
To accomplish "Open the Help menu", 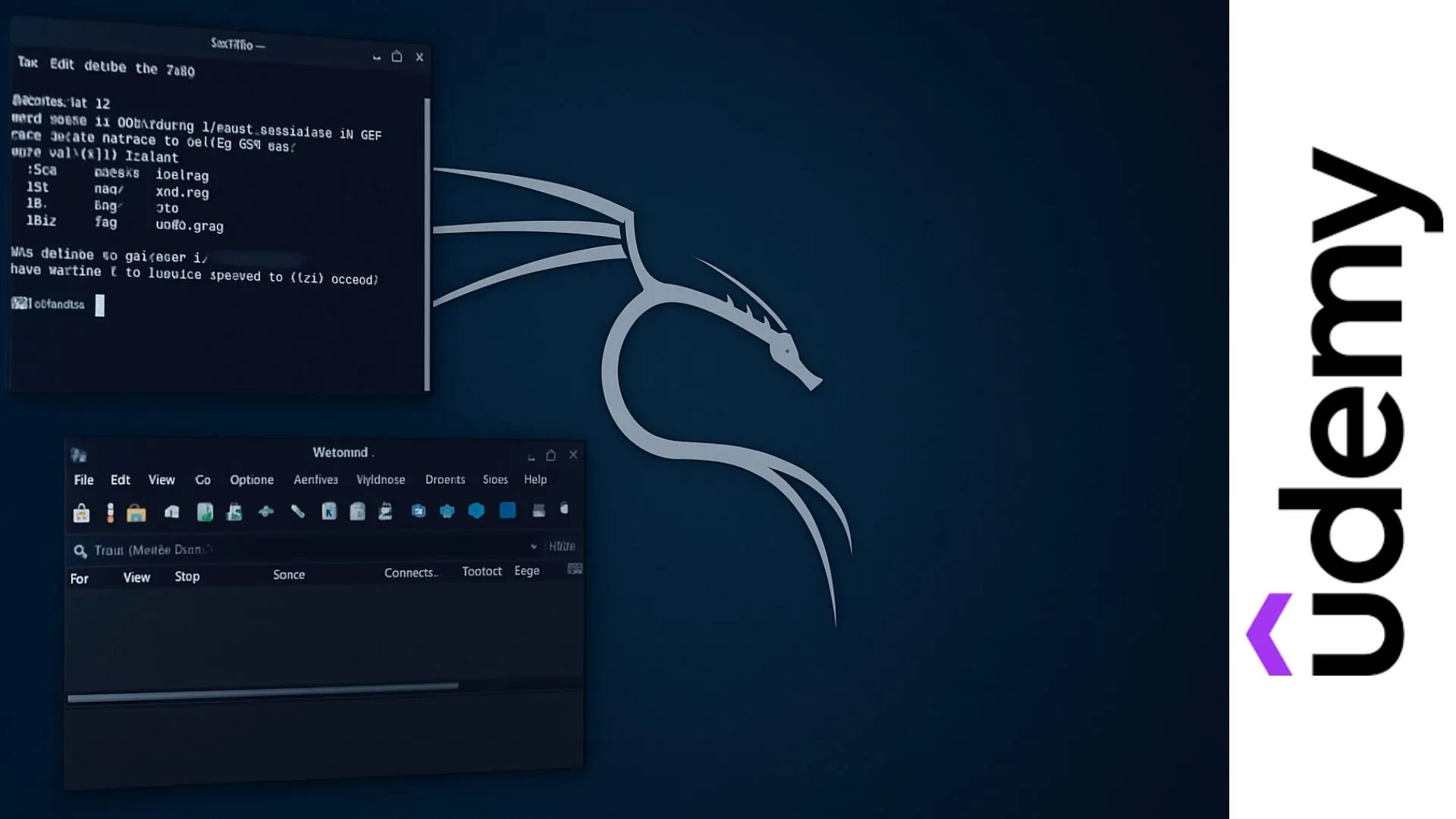I will [x=535, y=479].
